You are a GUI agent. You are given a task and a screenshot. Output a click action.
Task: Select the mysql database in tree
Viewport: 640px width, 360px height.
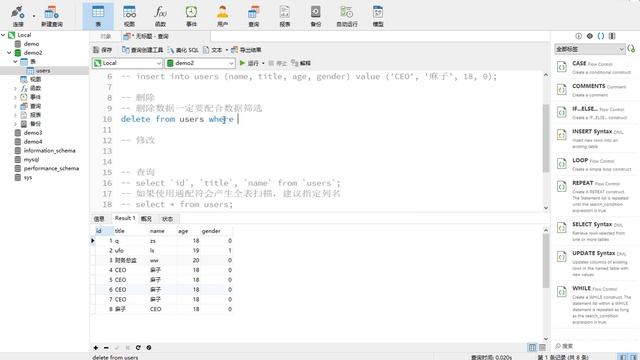31,160
